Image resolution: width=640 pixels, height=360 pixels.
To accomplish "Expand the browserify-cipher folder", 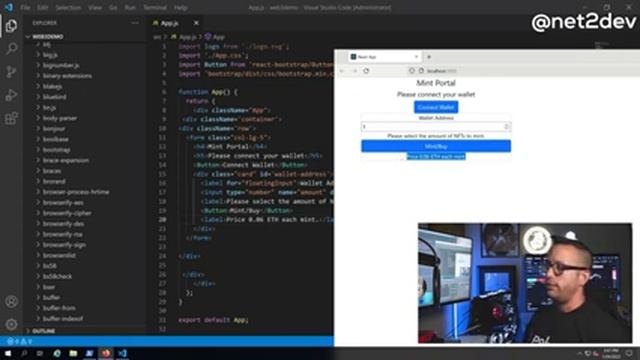I will 67,213.
